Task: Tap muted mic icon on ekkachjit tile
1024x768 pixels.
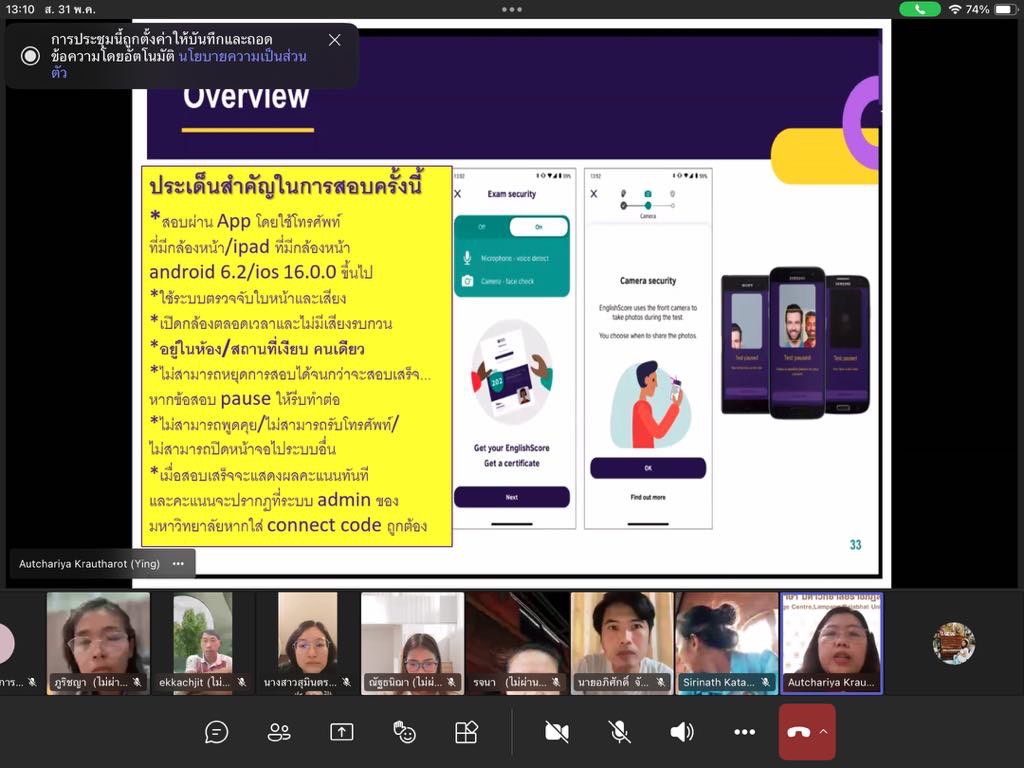Action: click(x=242, y=682)
